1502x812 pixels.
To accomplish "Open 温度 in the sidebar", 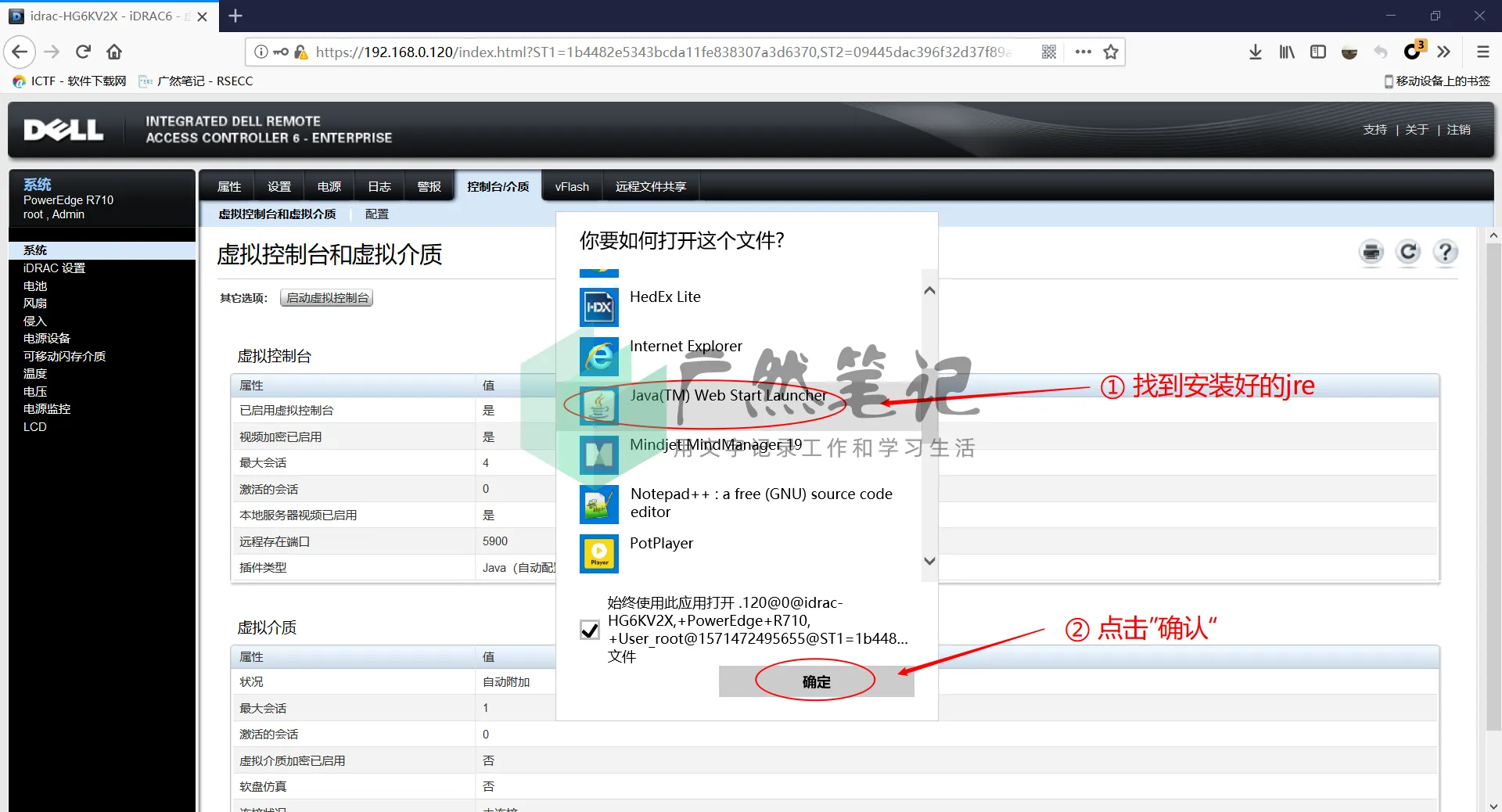I will click(x=35, y=374).
